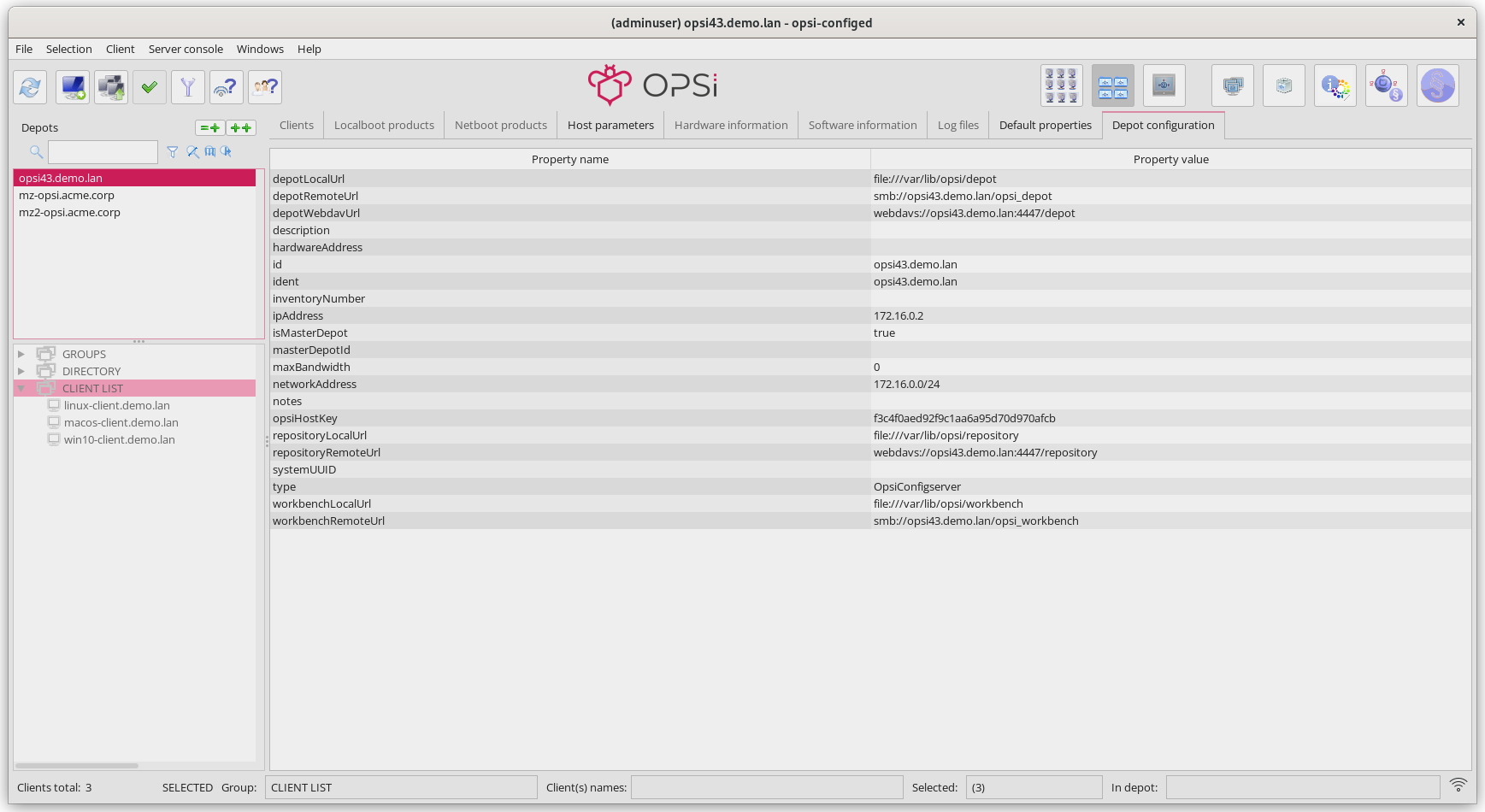Switch to client configuration mode icon
This screenshot has width=1485, height=812.
coord(1062,85)
